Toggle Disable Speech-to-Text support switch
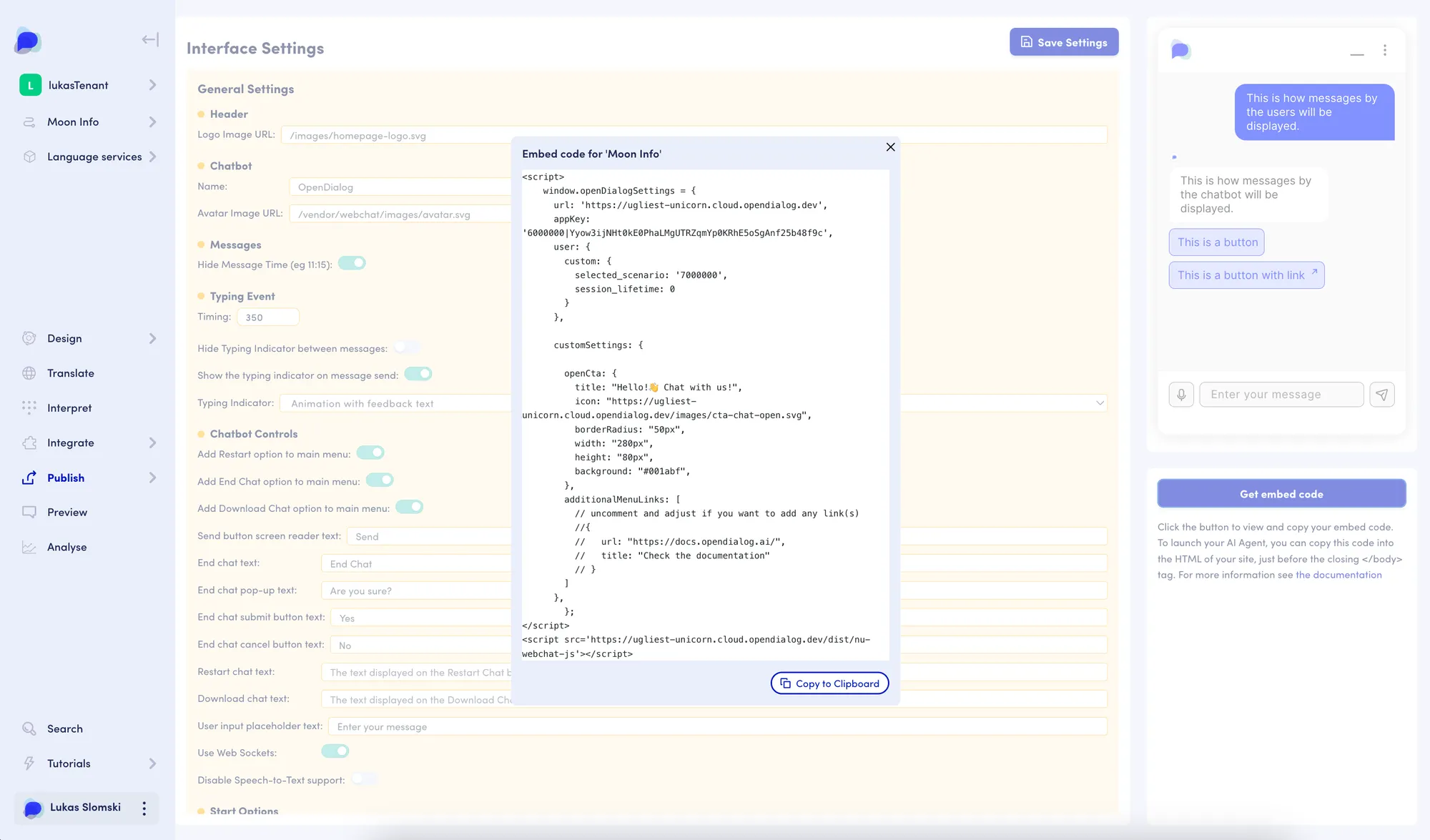1430x840 pixels. [x=365, y=779]
